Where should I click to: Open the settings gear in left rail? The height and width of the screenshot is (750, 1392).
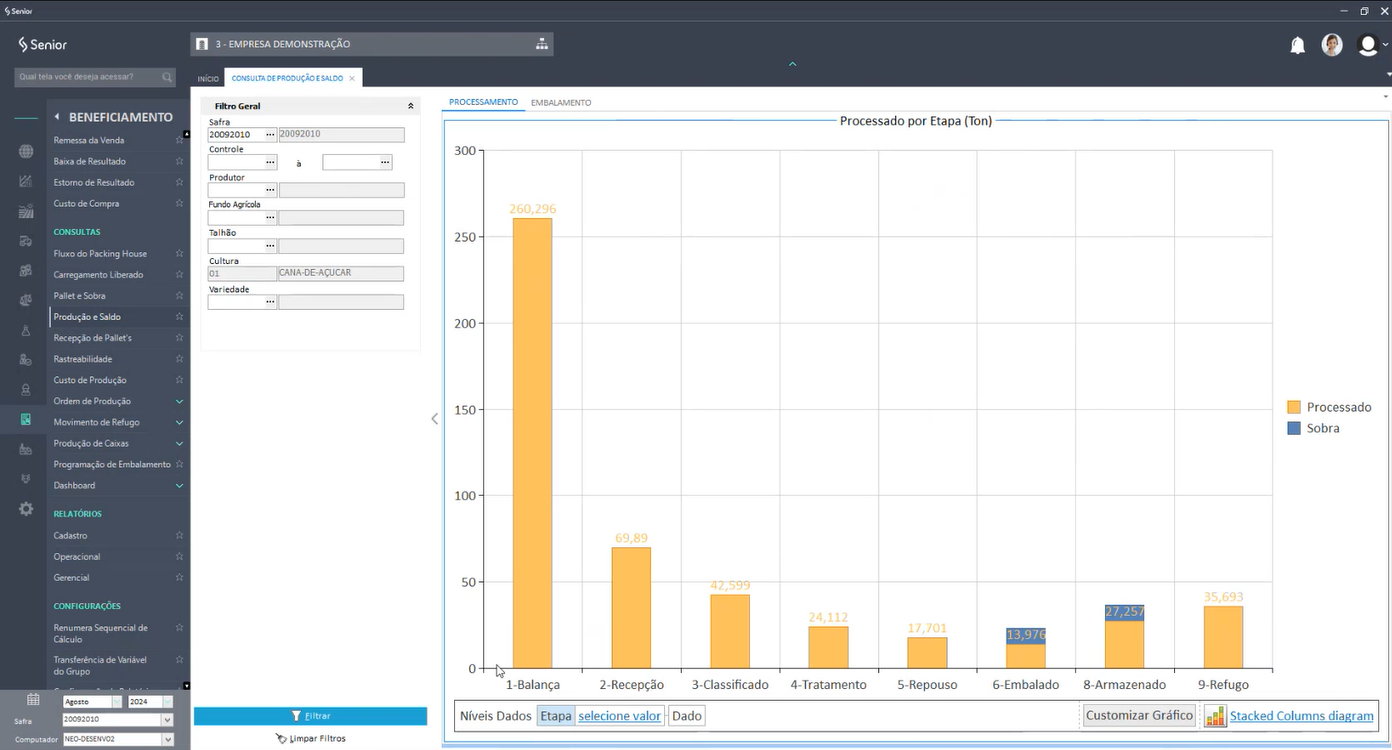(26, 509)
